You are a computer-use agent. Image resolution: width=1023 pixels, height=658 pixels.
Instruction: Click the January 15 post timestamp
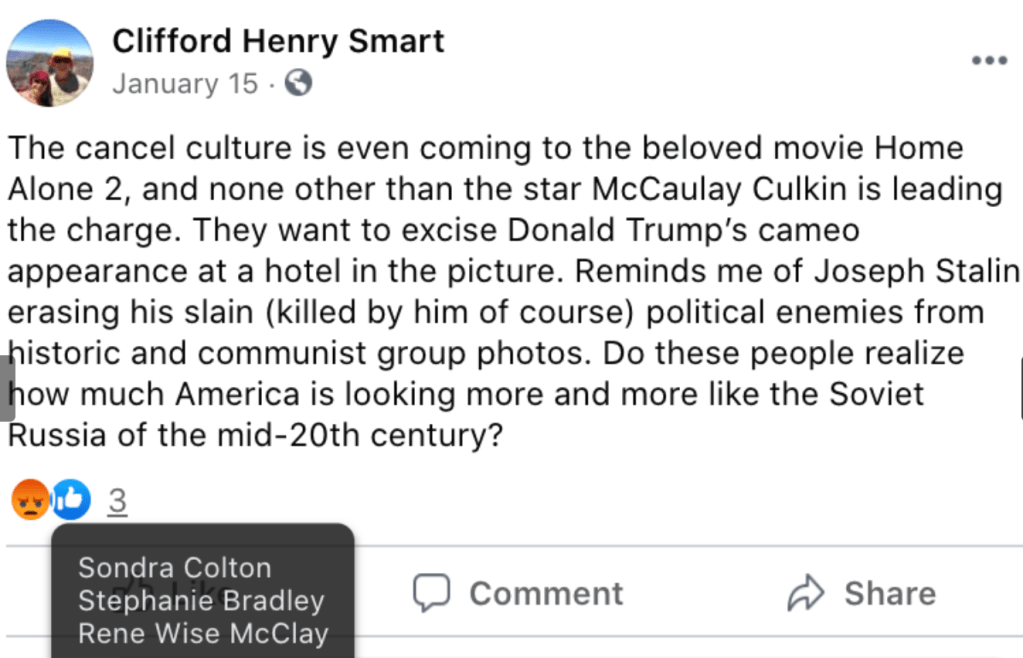click(x=185, y=84)
